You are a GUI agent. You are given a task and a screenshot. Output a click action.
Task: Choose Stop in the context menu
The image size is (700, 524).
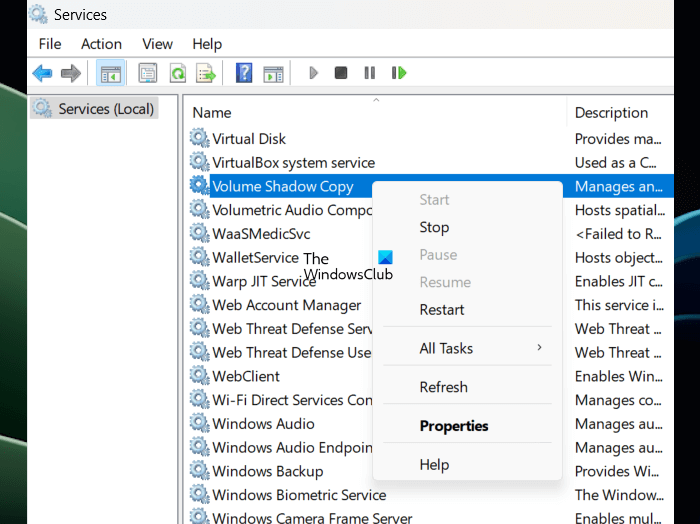coord(434,227)
